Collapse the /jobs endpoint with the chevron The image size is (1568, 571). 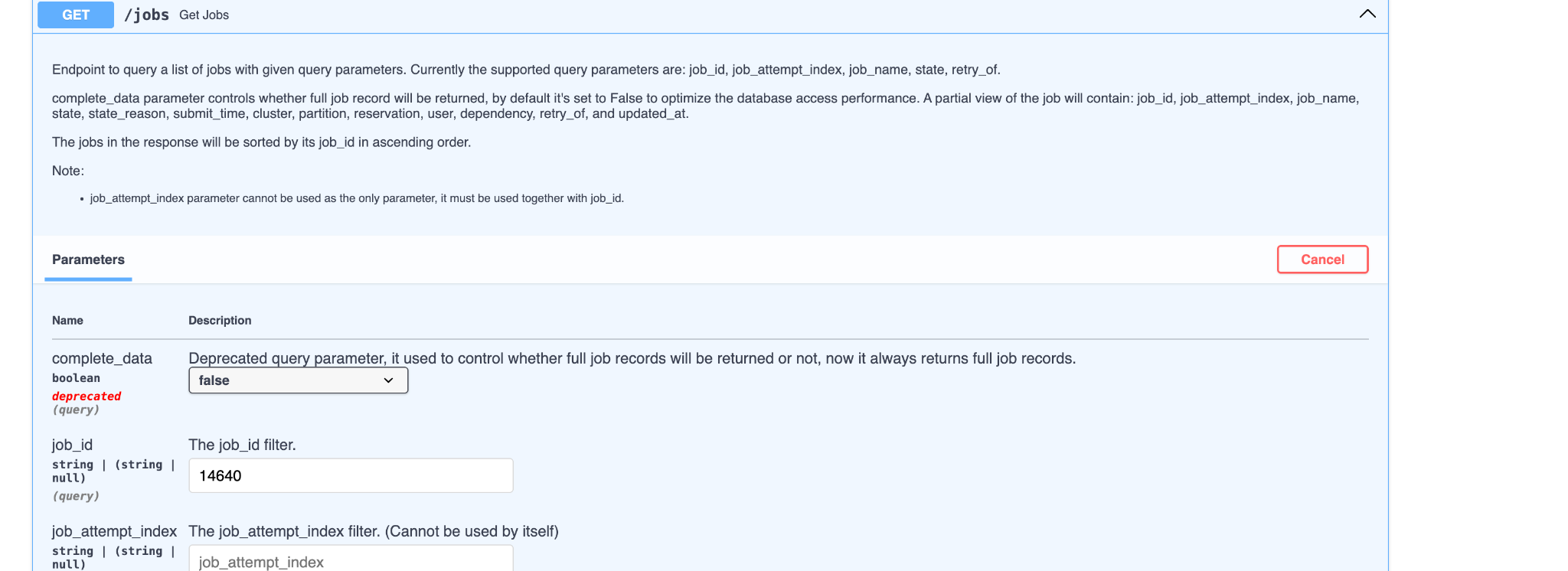coord(1367,14)
